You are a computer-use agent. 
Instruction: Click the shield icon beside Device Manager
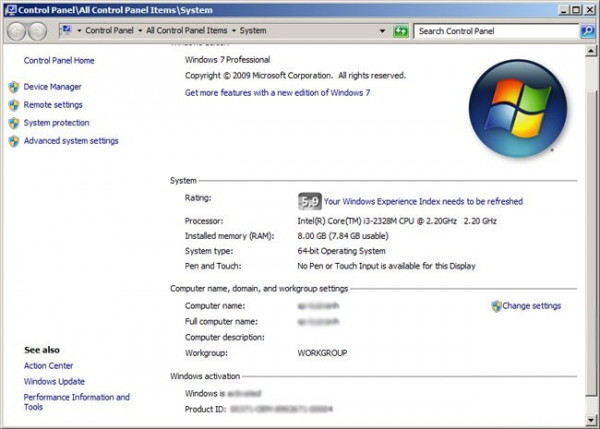(x=14, y=87)
